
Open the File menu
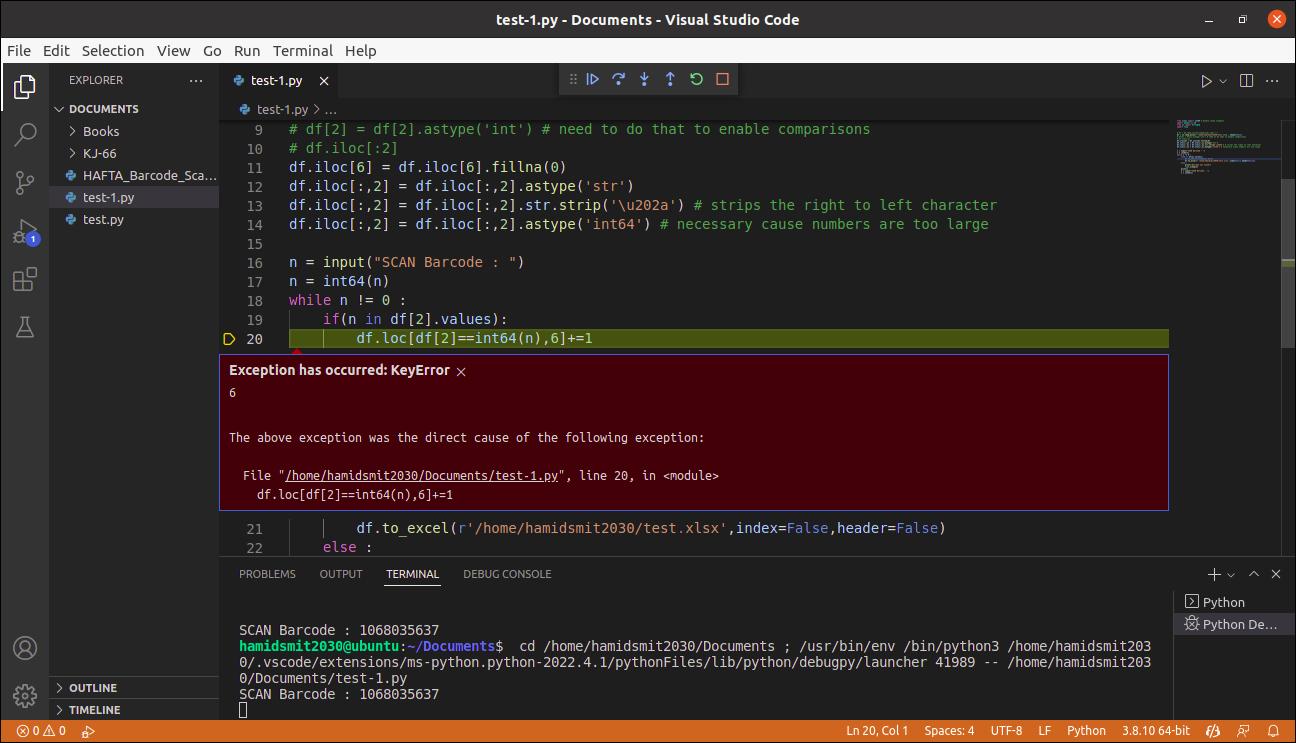19,51
